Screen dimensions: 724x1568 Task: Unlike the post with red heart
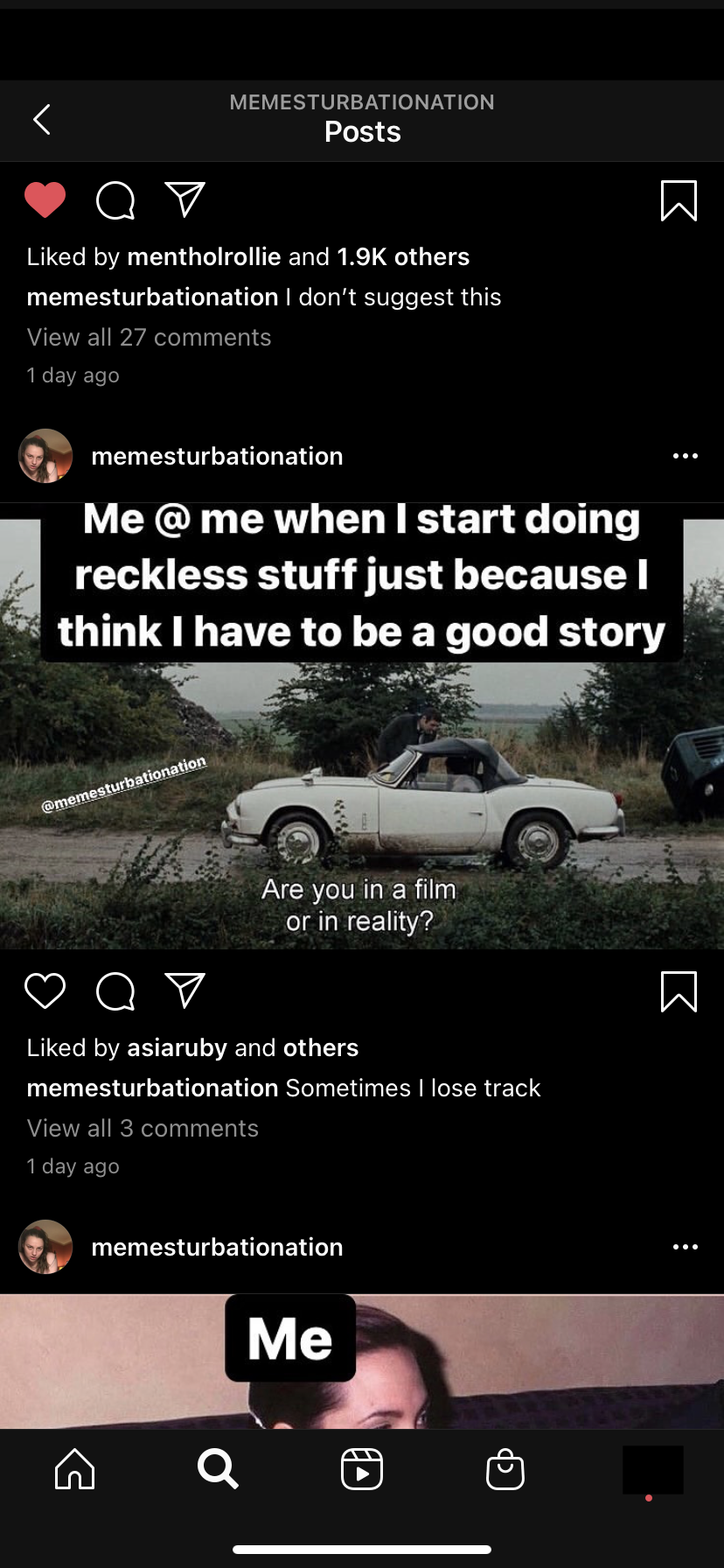coord(45,200)
